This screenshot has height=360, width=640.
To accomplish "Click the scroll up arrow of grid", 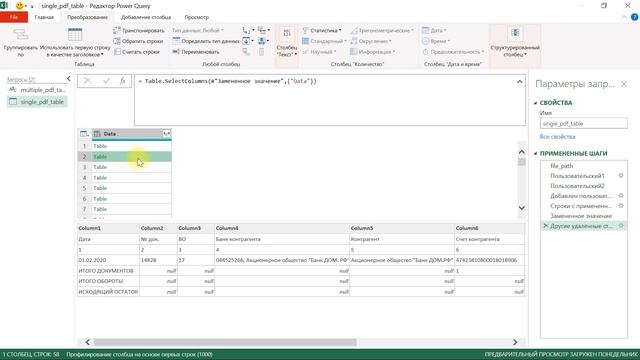I will click(x=522, y=152).
